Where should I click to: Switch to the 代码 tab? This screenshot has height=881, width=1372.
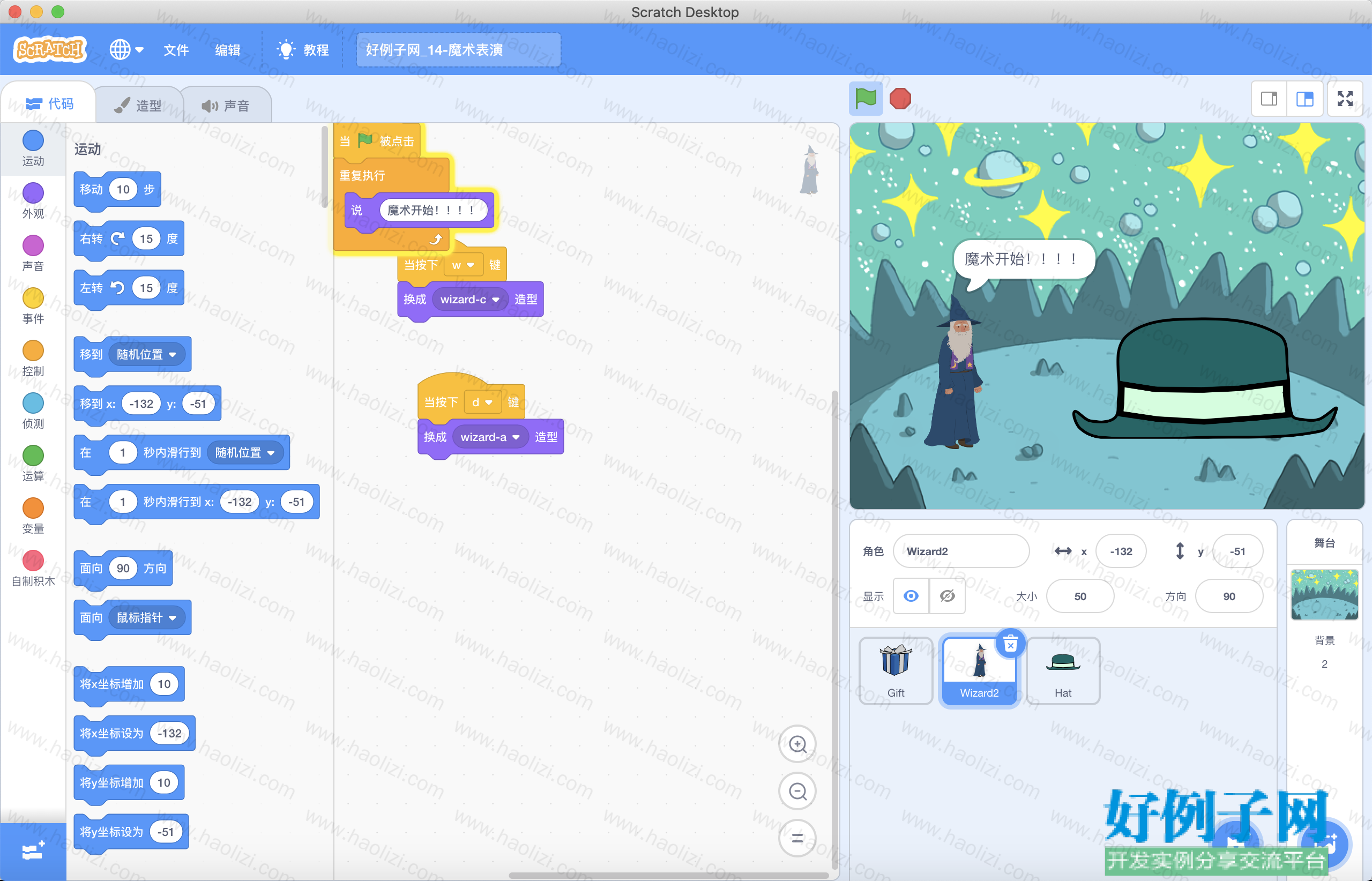tap(49, 103)
